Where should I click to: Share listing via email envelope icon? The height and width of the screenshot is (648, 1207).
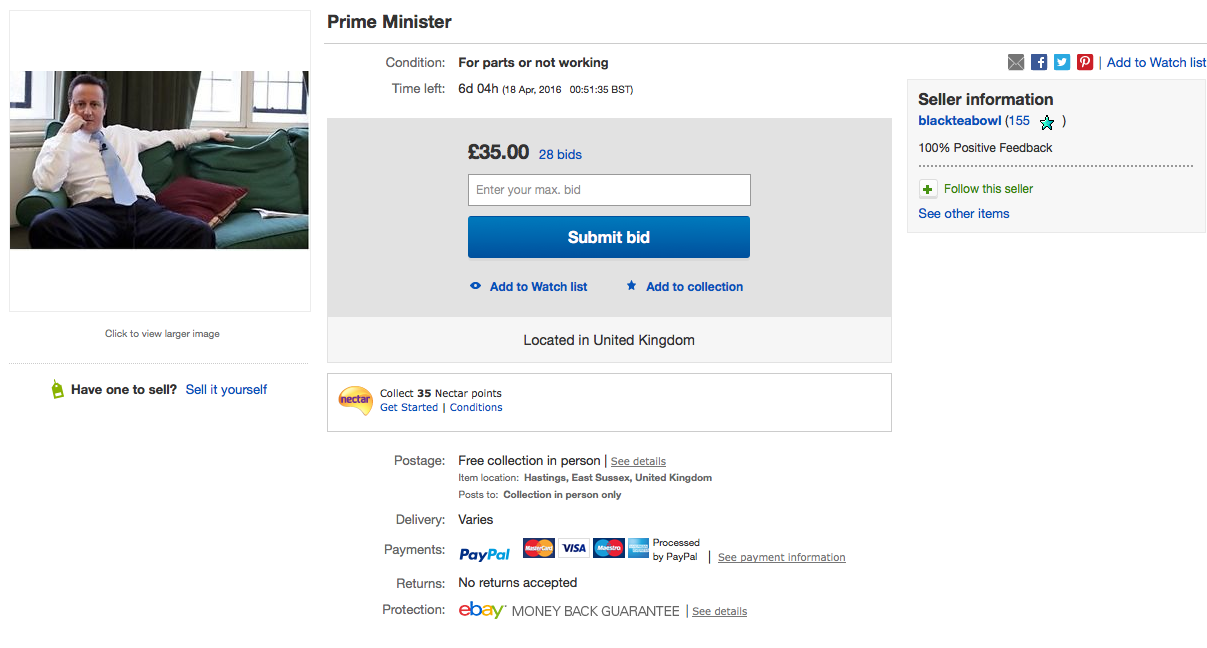point(1016,62)
